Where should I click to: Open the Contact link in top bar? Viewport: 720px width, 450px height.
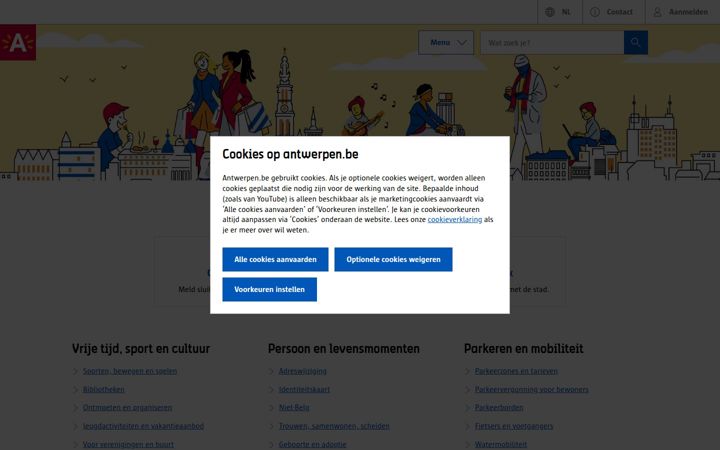(x=619, y=12)
